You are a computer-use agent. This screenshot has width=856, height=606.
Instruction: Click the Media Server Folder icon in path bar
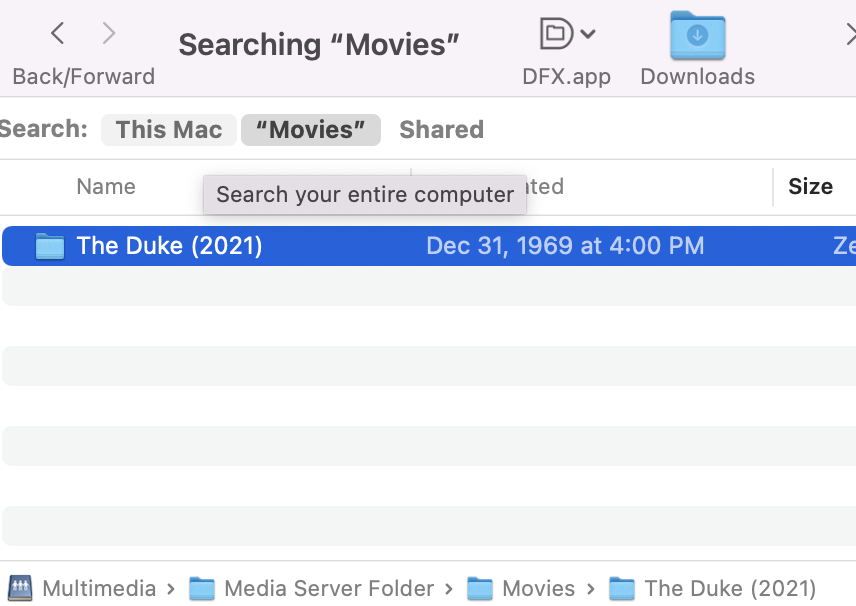click(202, 589)
